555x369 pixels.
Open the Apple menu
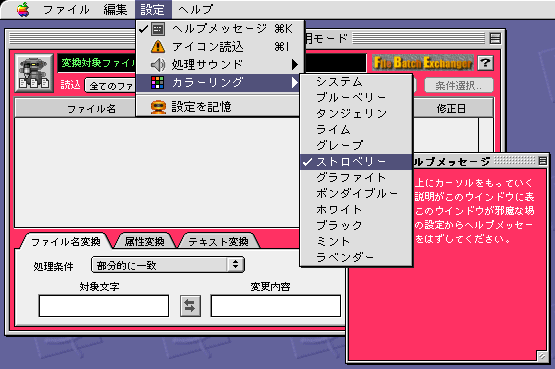point(23,10)
